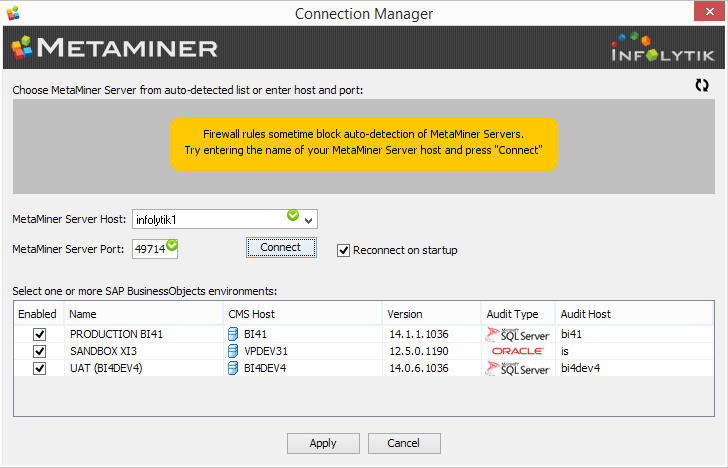
Task: Click SQL Server logo in PRODUCTION BI41 row
Action: pos(518,334)
